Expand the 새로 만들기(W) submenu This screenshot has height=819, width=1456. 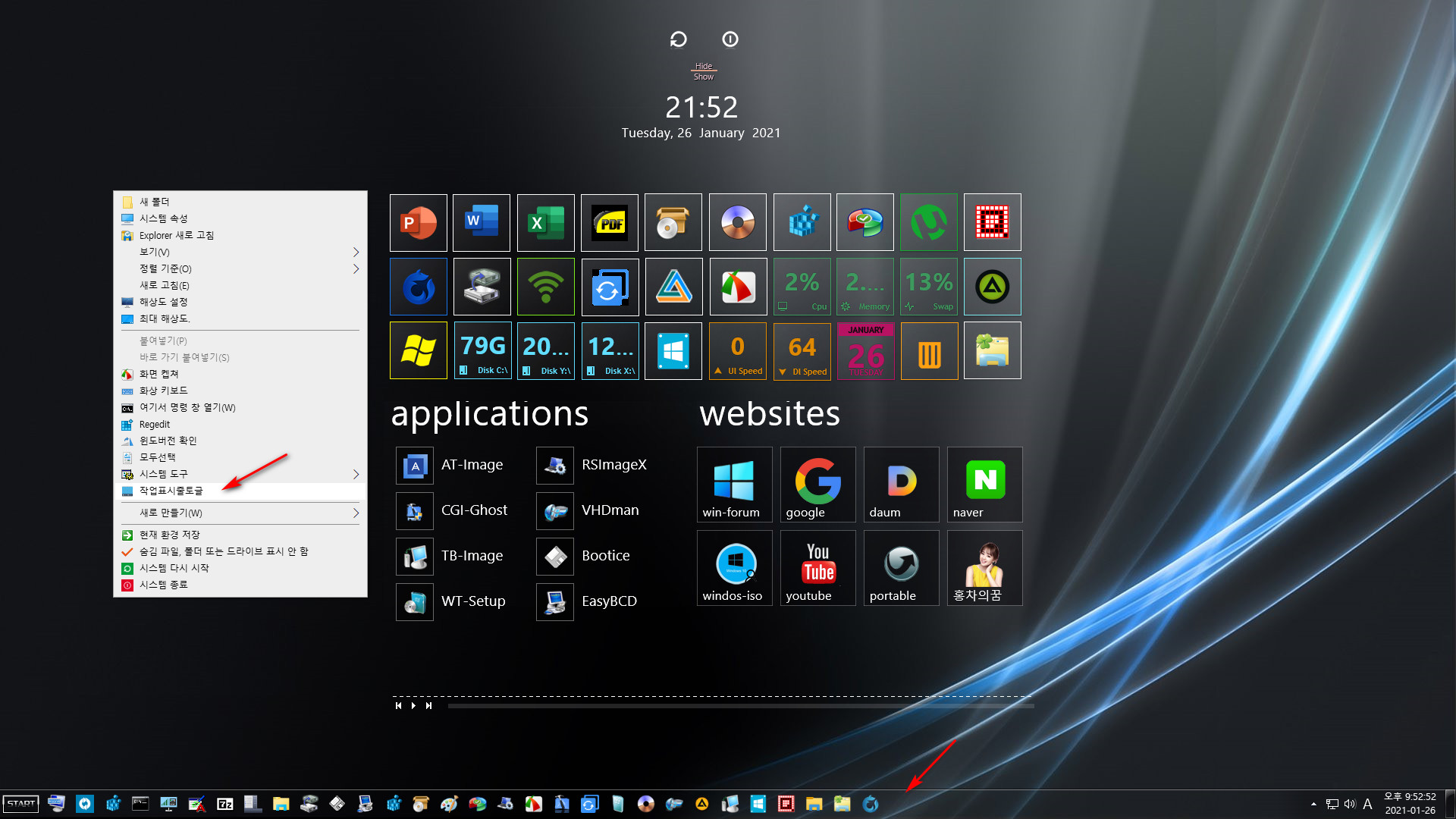click(x=240, y=513)
